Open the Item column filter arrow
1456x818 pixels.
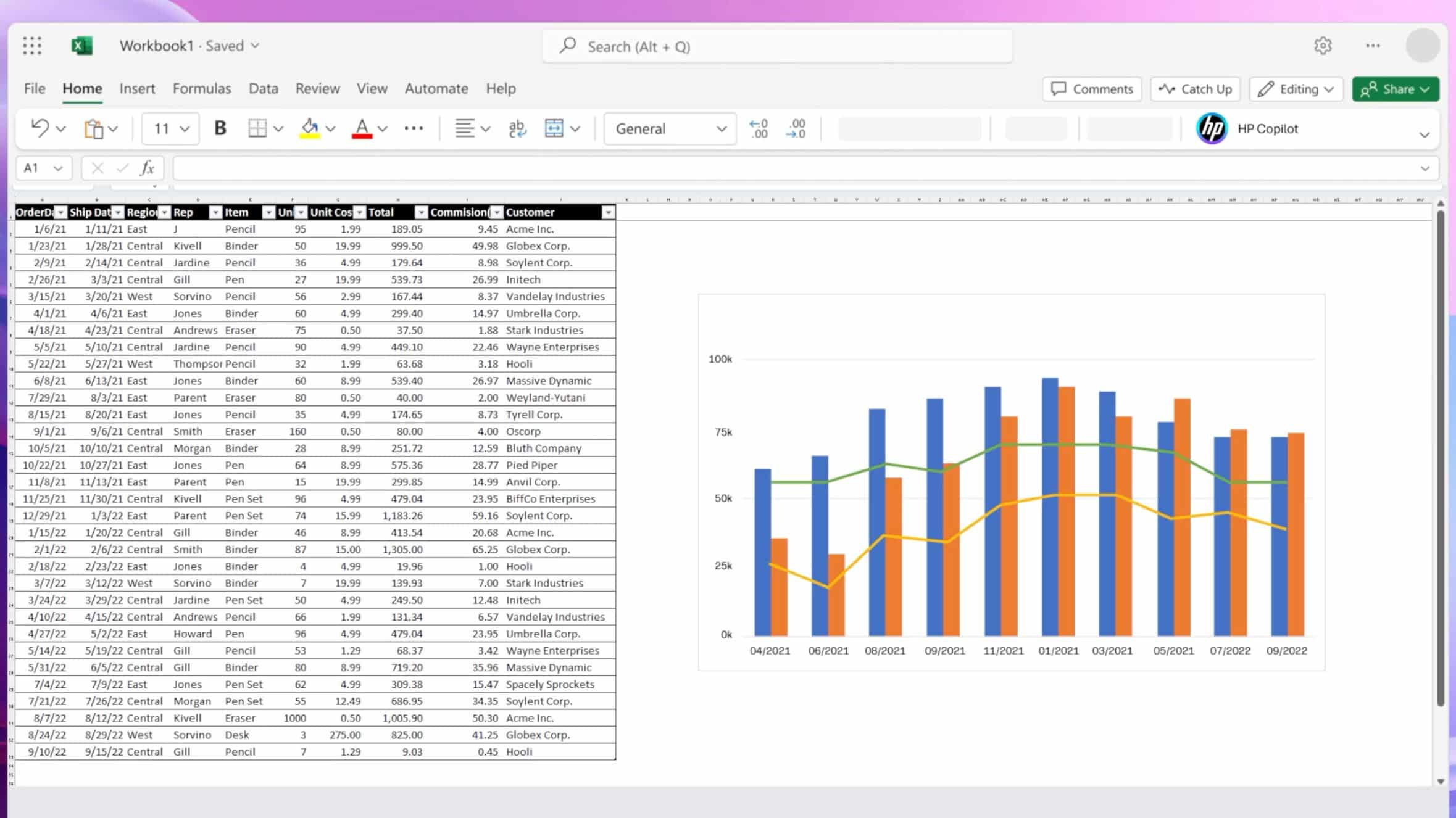(x=268, y=212)
